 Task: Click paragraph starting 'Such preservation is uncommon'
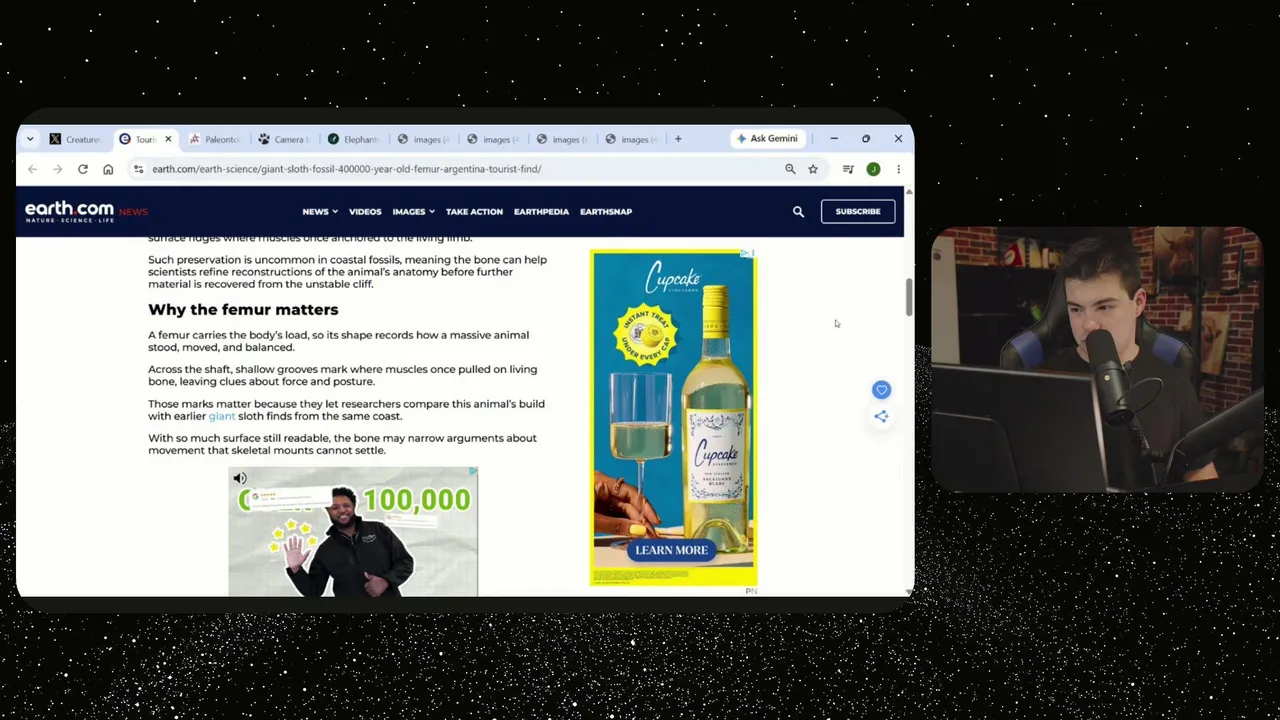(x=348, y=272)
